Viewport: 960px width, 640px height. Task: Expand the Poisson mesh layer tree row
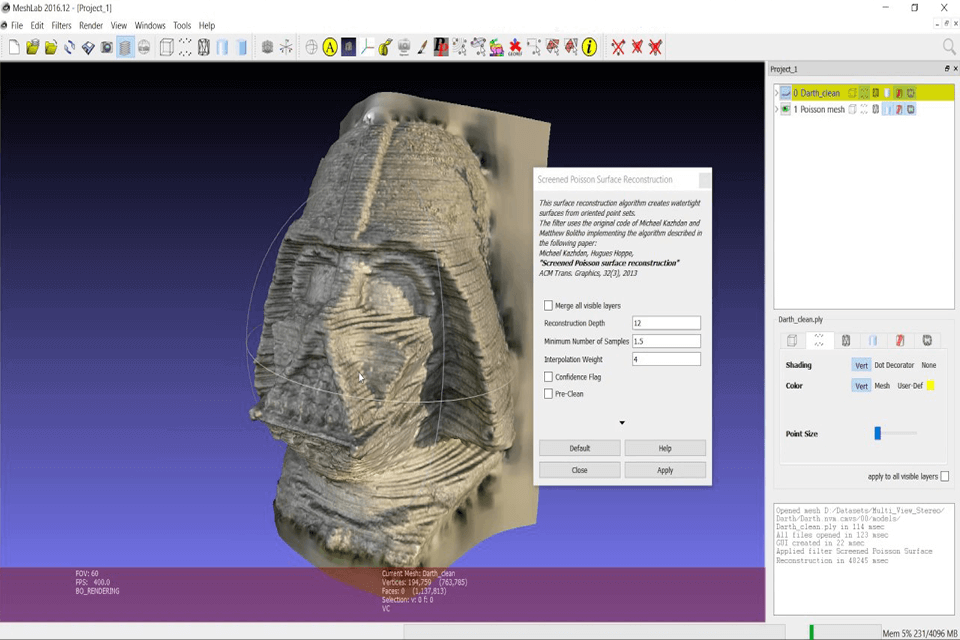776,109
